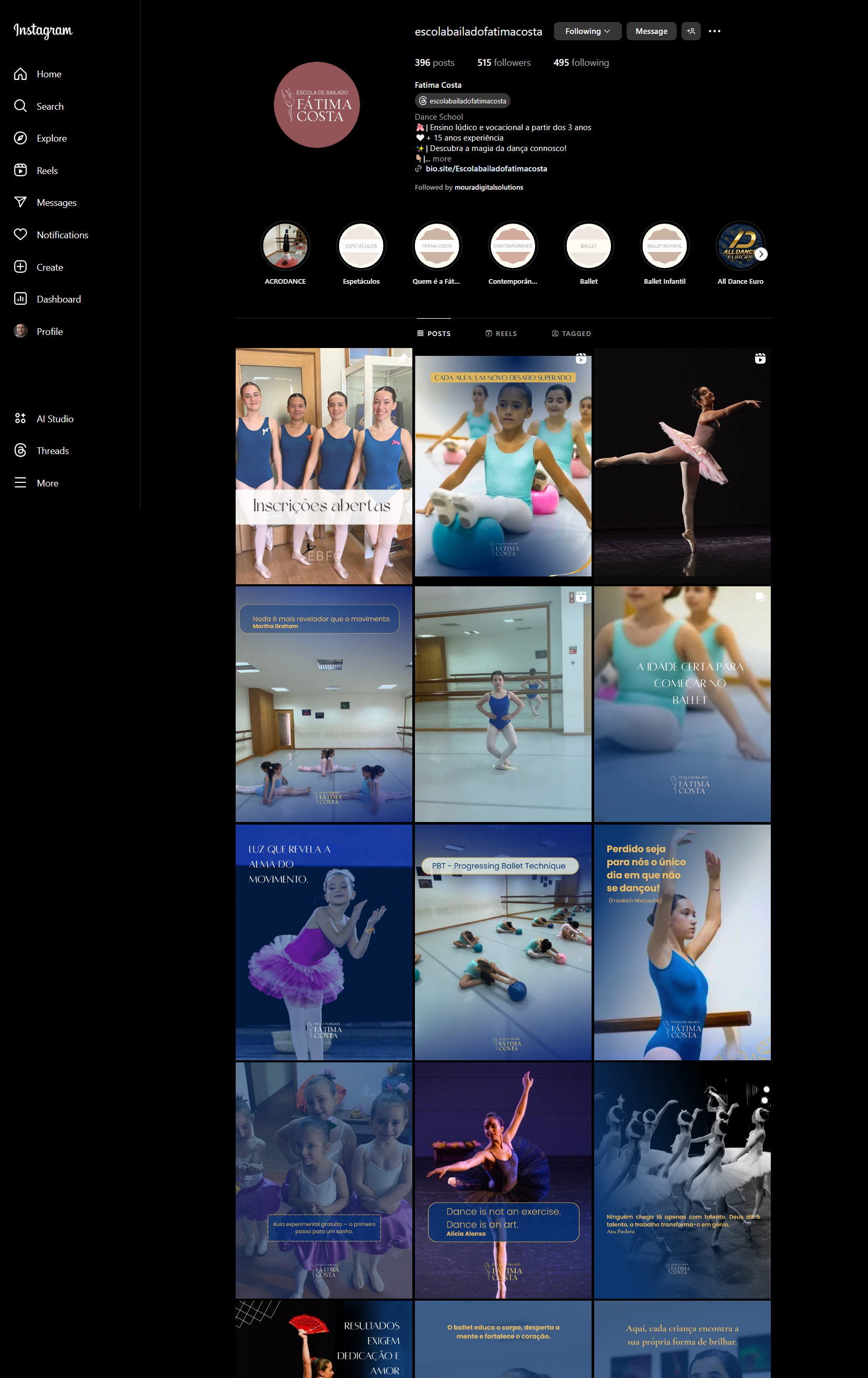Screen dimensions: 868x1378
Task: Open Luz que revela a alma post
Action: coord(324,942)
